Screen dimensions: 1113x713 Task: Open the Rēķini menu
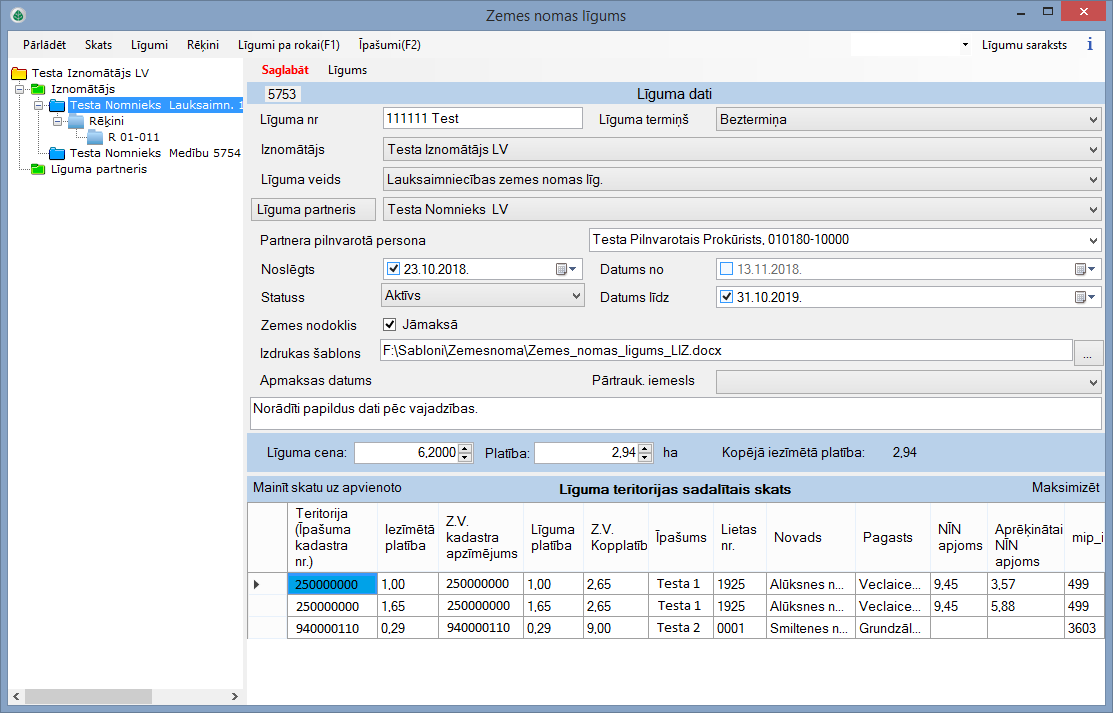202,45
